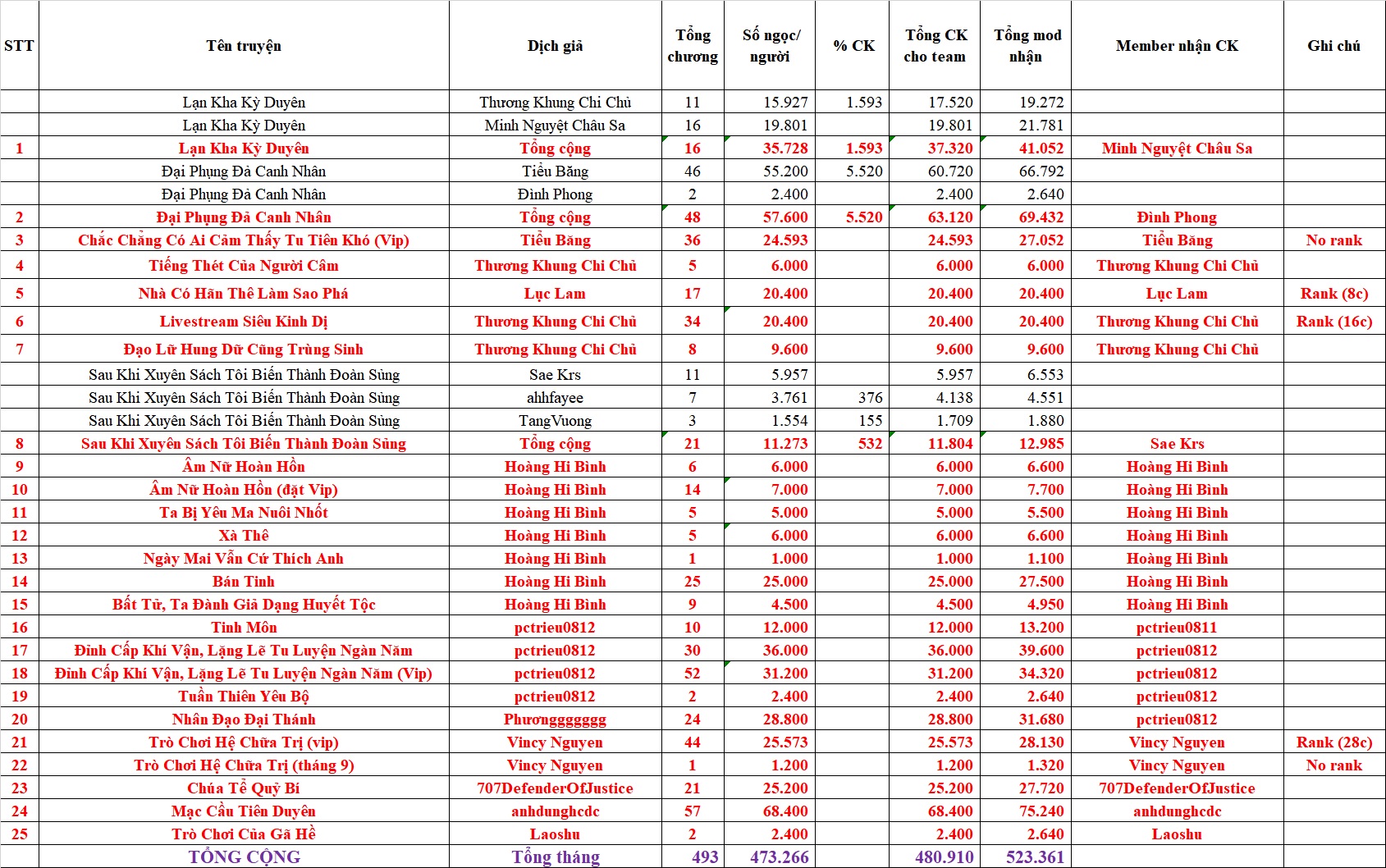Select the grand total value 523.361
This screenshot has width=1386, height=868.
[x=1034, y=857]
